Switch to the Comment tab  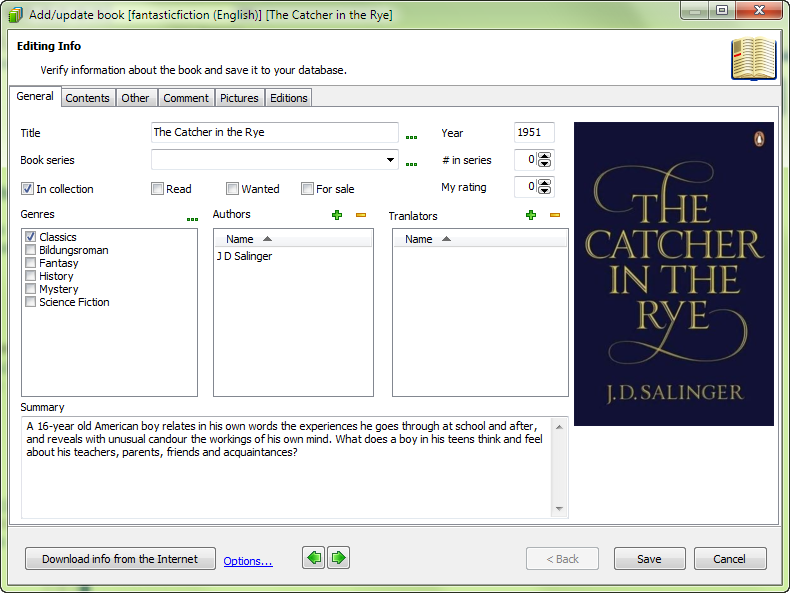[x=186, y=98]
